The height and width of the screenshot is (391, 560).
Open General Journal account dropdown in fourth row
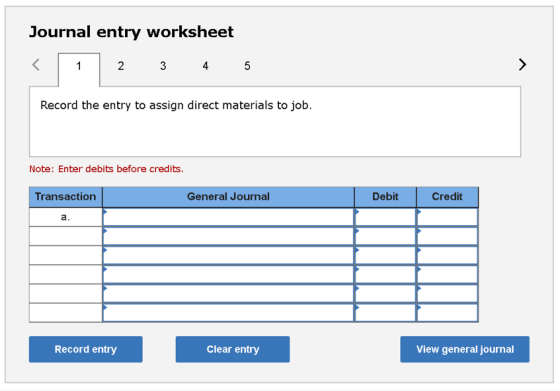click(228, 275)
